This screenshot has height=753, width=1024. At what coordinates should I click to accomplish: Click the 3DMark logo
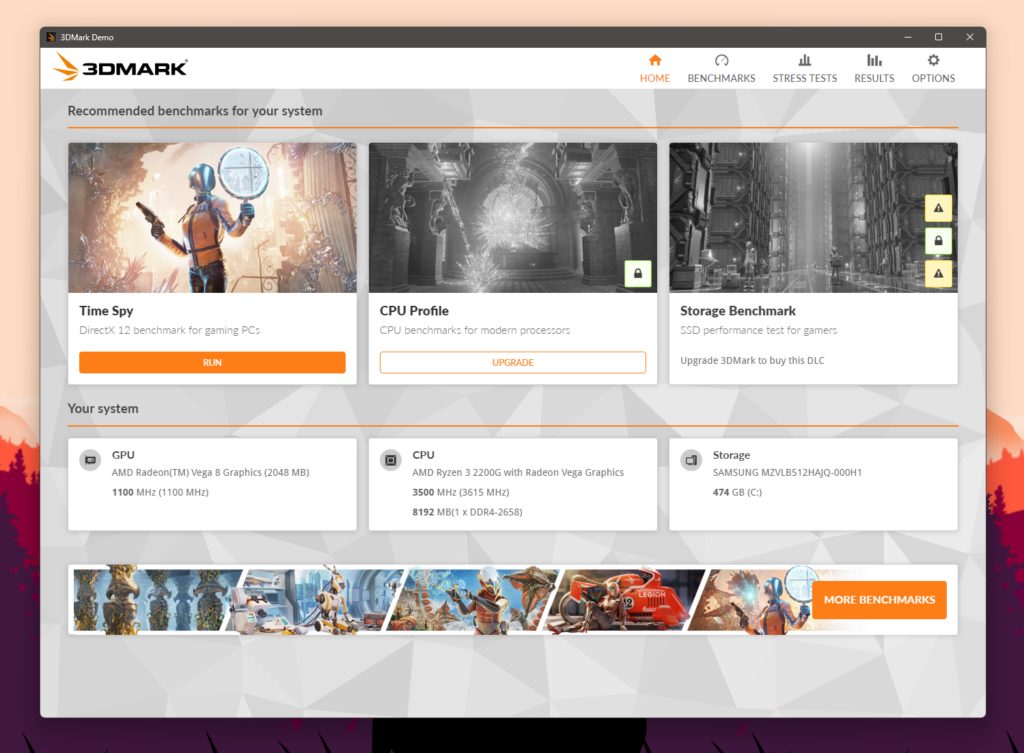119,68
